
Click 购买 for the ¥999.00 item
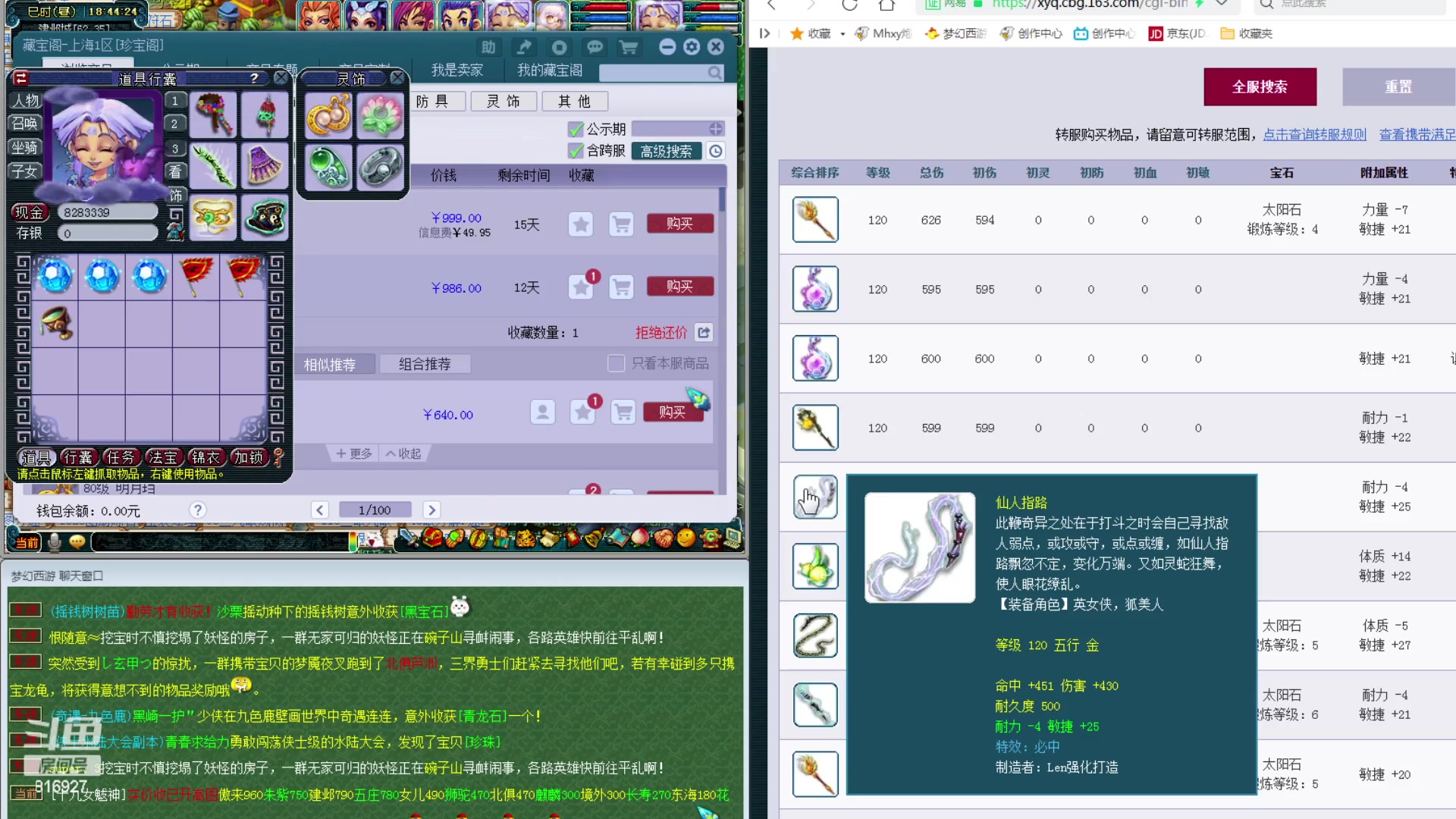tap(680, 223)
